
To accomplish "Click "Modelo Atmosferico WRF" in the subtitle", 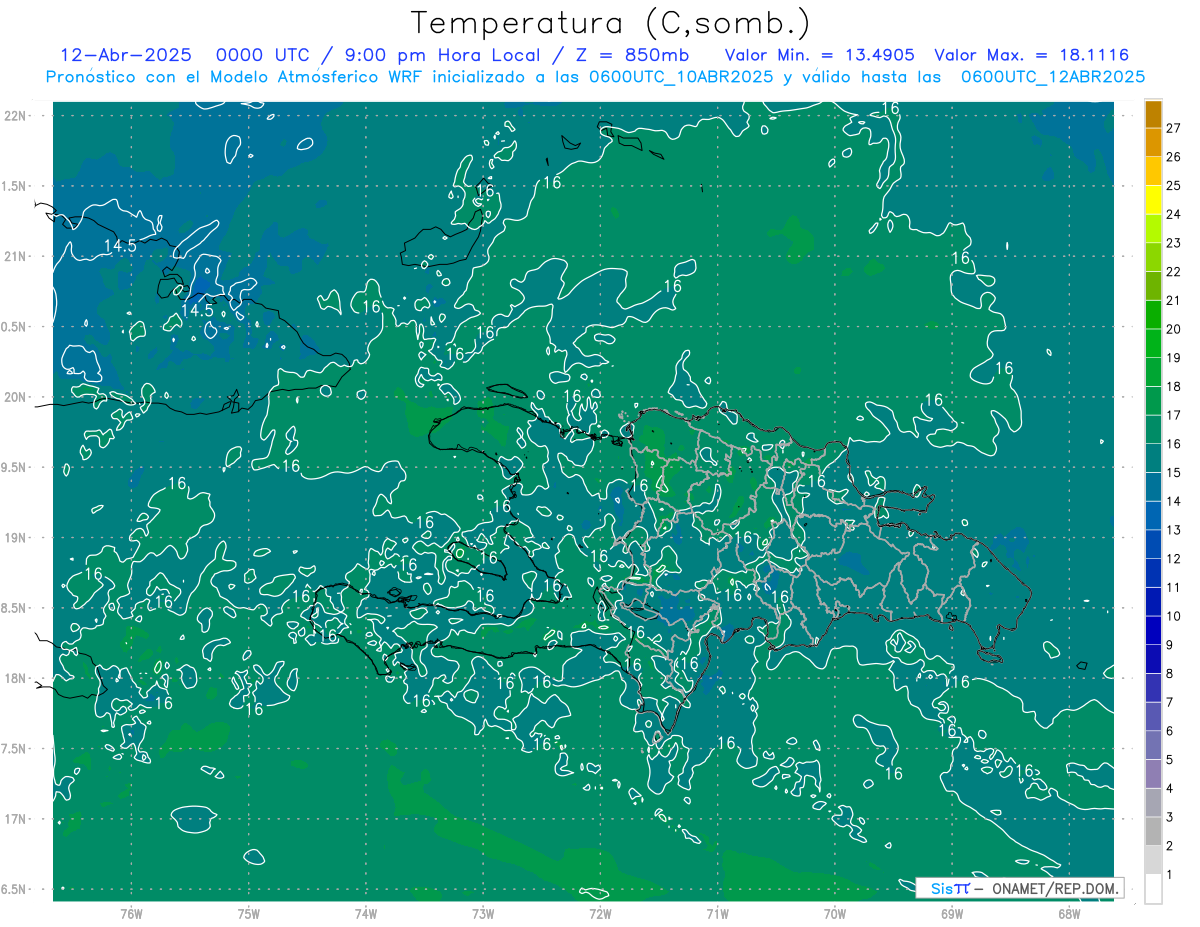I will click(317, 77).
